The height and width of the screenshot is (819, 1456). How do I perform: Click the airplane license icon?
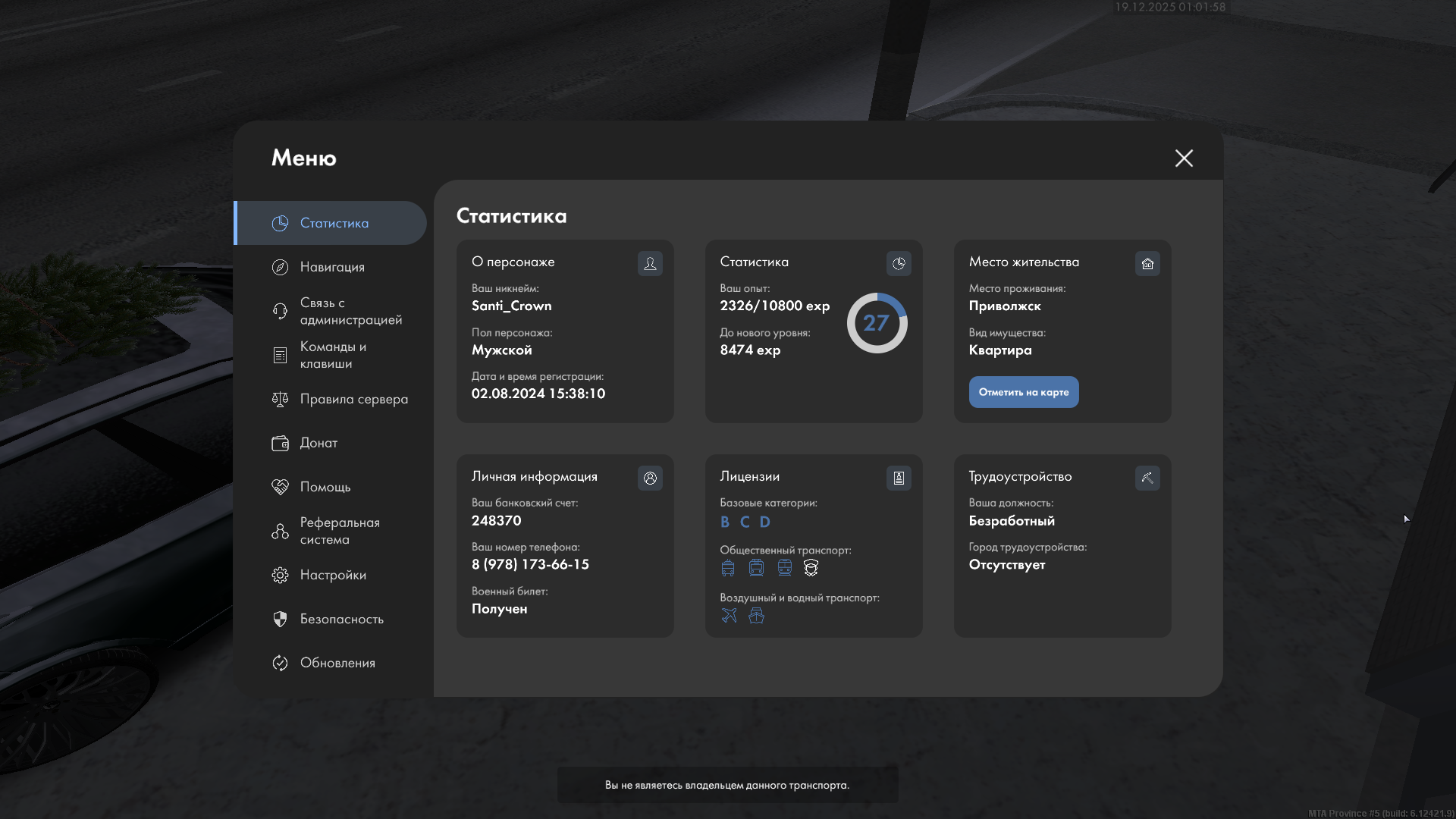pyautogui.click(x=729, y=615)
